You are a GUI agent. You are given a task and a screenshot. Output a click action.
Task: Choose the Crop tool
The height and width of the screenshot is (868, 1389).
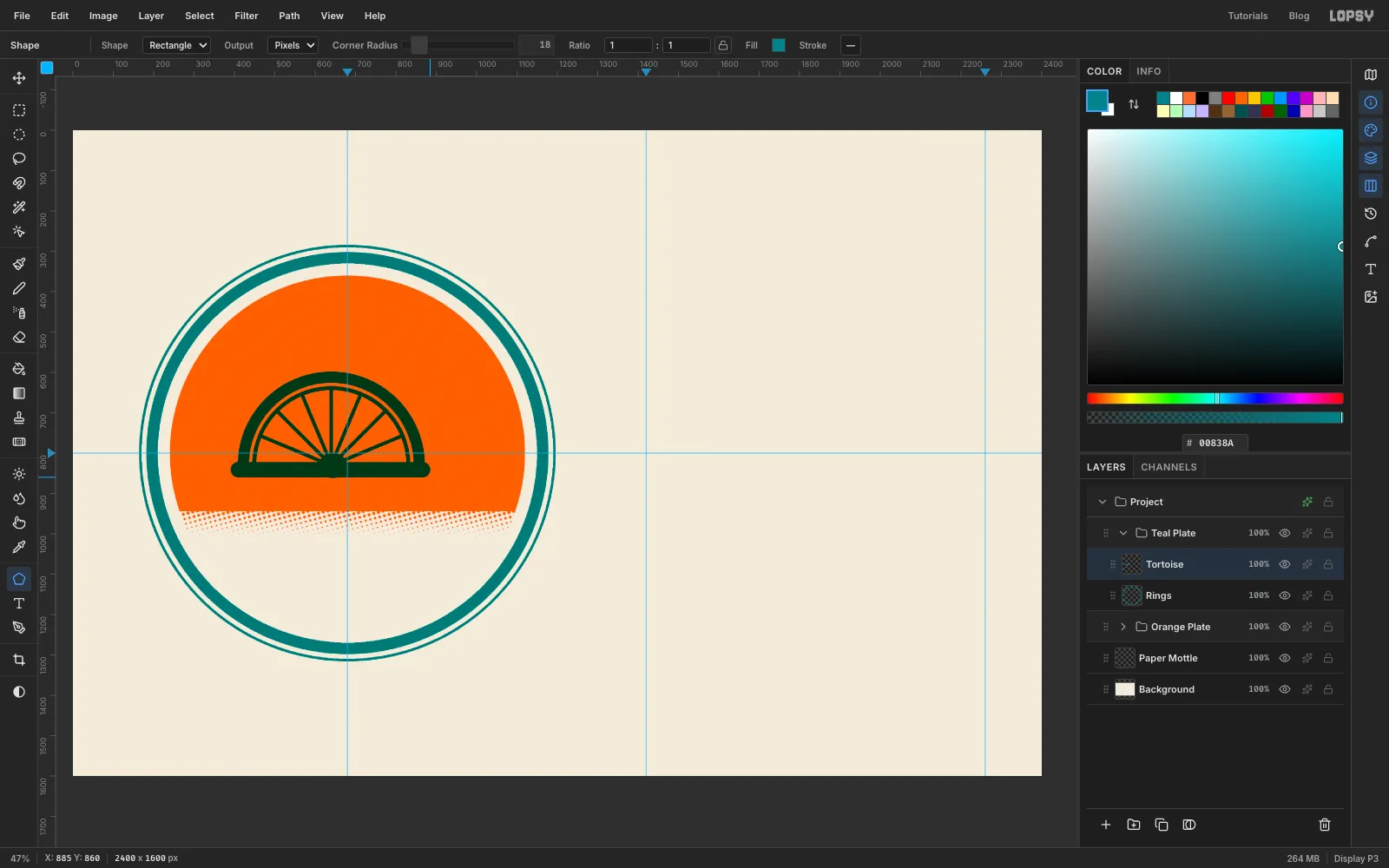click(18, 660)
